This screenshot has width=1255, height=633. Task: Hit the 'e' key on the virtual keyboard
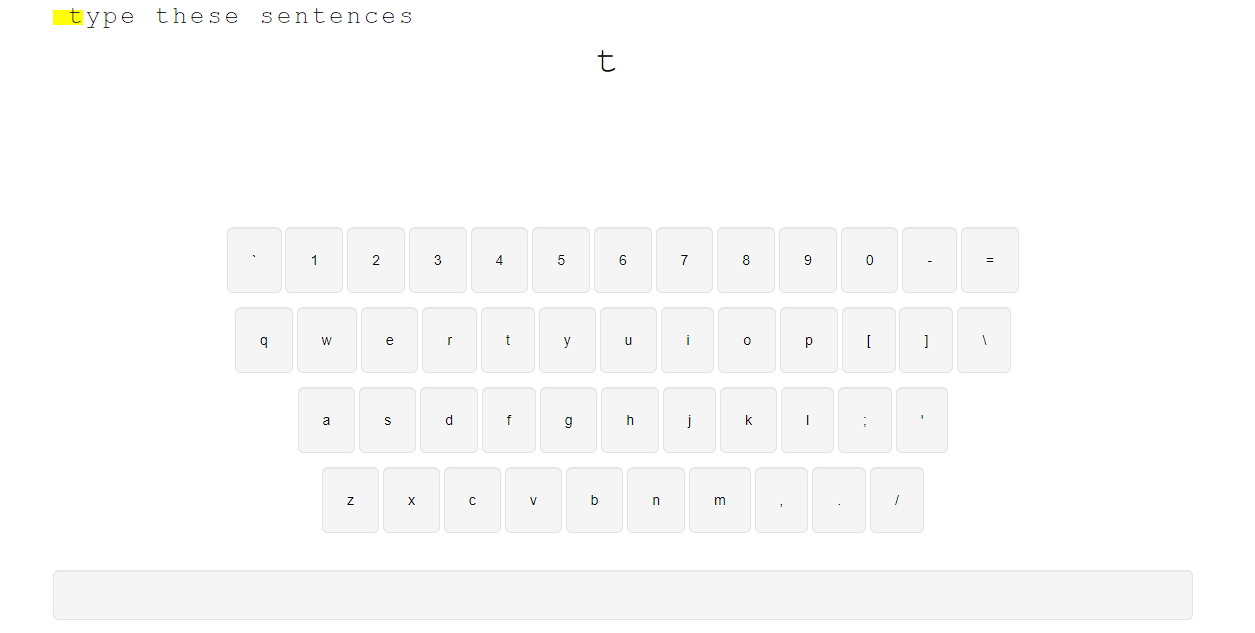tap(389, 340)
